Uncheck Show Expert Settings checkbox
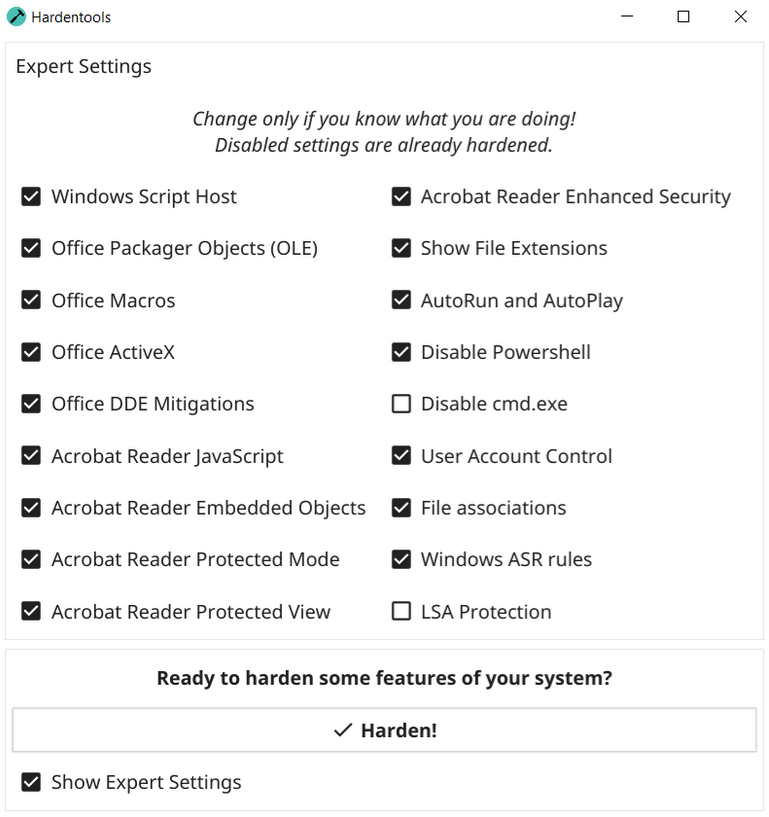 [x=31, y=782]
